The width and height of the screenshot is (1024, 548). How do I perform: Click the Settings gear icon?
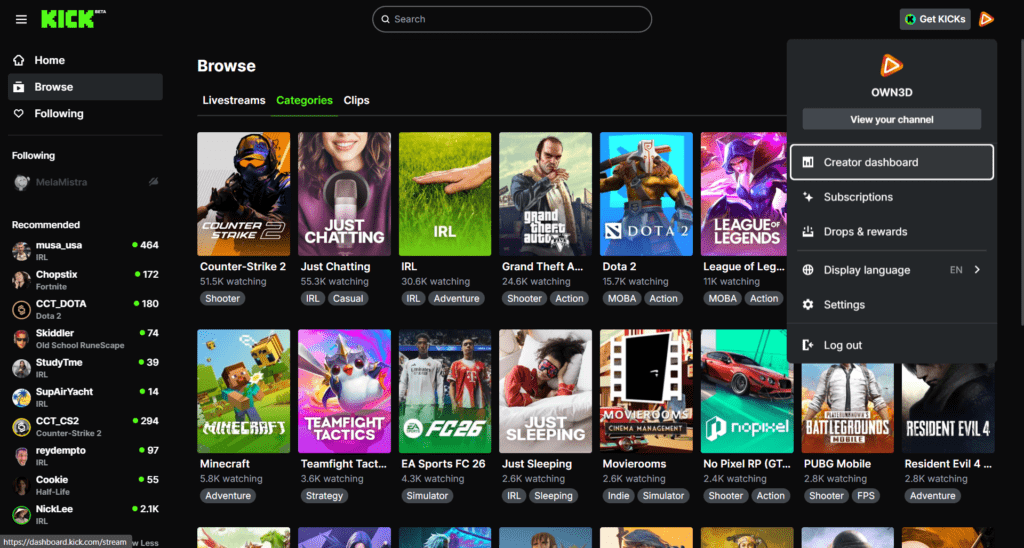point(808,305)
